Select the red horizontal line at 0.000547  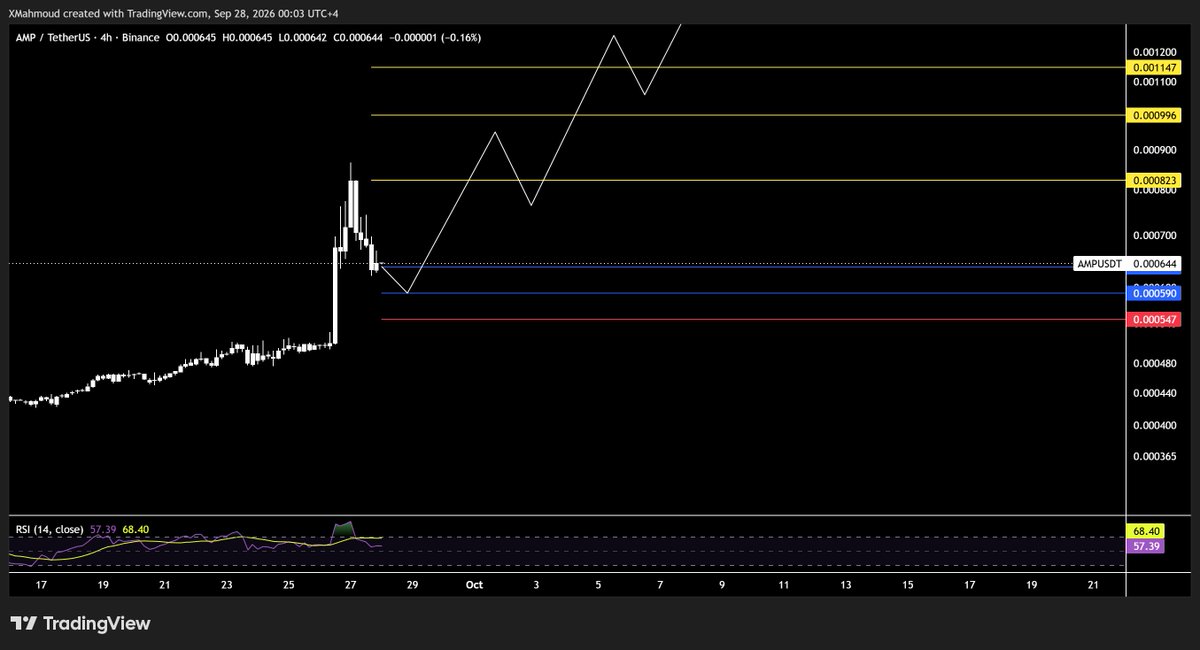click(x=753, y=319)
